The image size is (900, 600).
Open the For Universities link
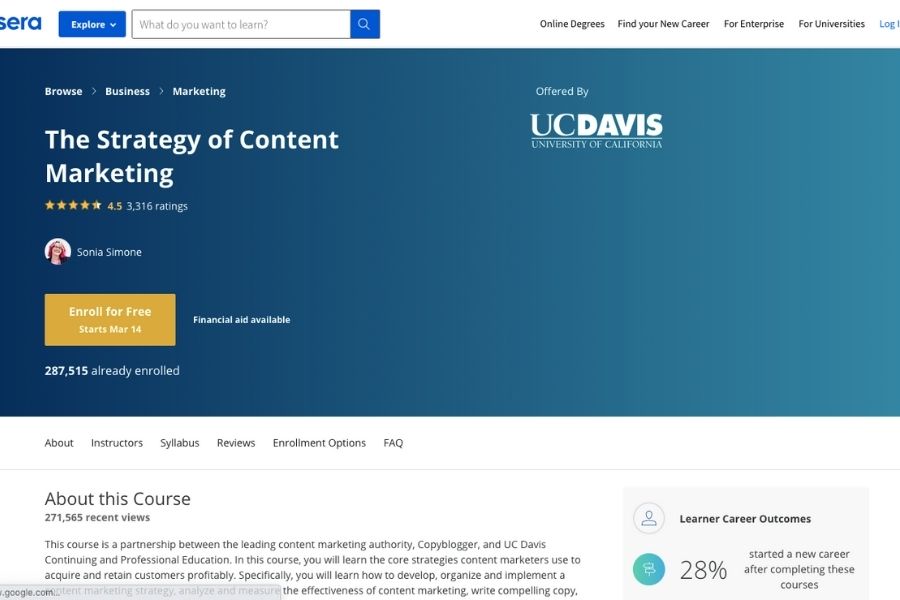pyautogui.click(x=831, y=24)
